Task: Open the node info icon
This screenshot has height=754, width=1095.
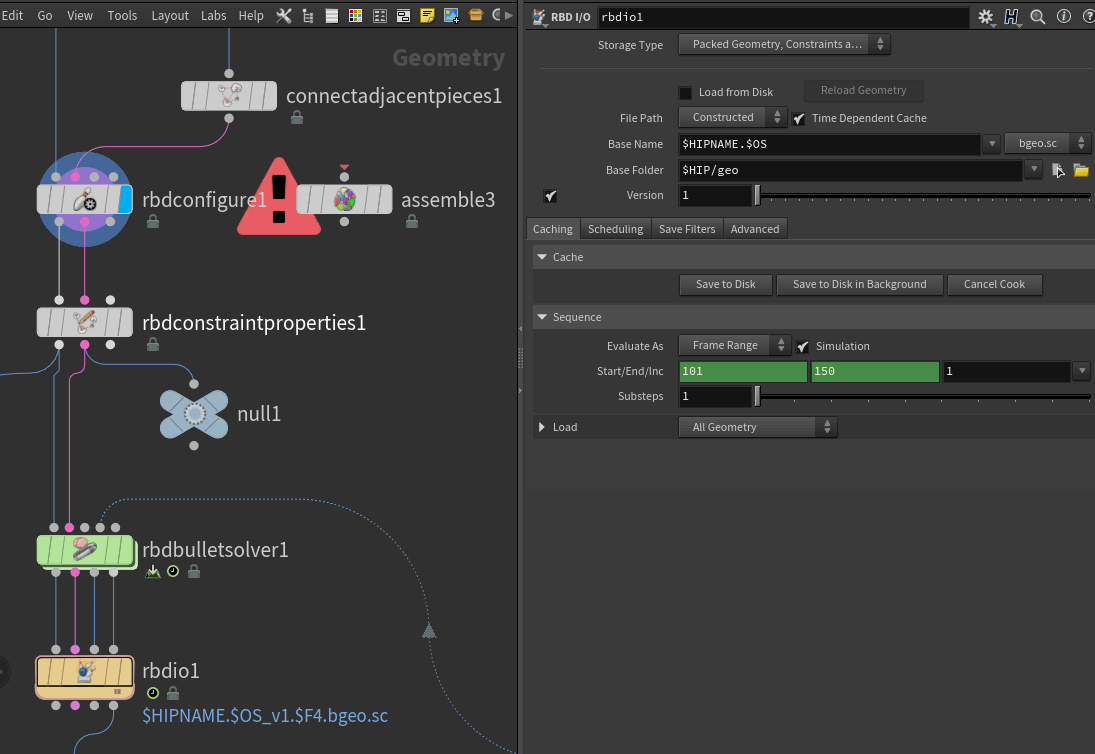Action: (x=1064, y=17)
